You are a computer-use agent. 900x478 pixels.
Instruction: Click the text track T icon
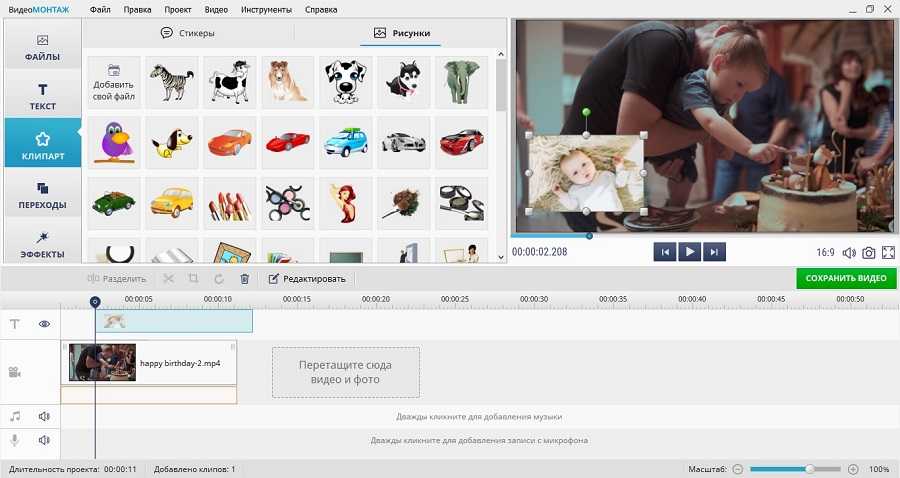coord(15,324)
